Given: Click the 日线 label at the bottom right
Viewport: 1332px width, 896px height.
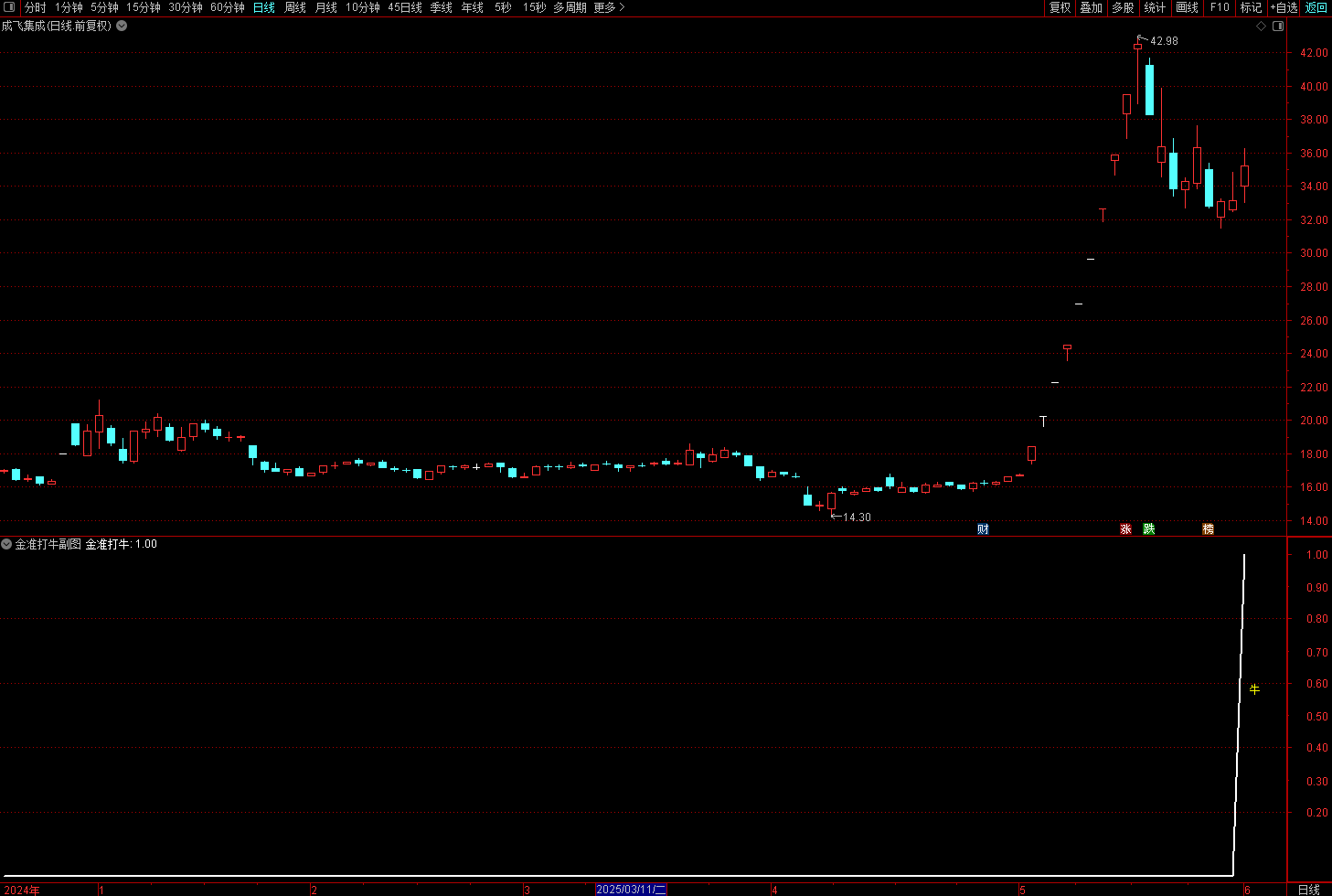Looking at the screenshot, I should pyautogui.click(x=1309, y=890).
